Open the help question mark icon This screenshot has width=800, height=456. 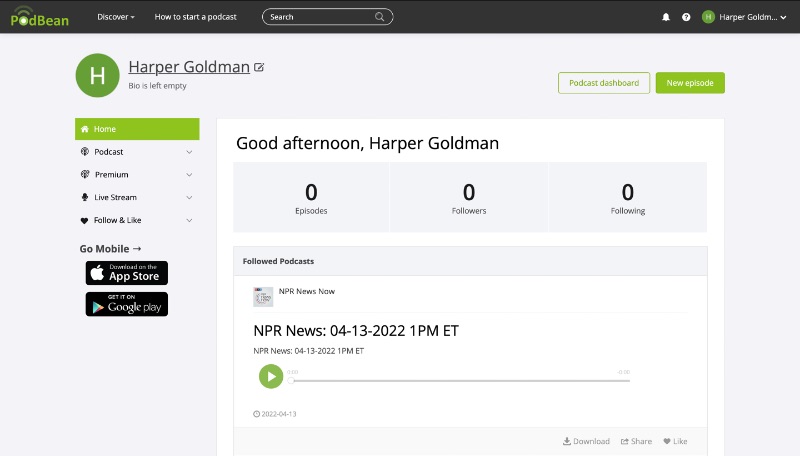point(686,17)
